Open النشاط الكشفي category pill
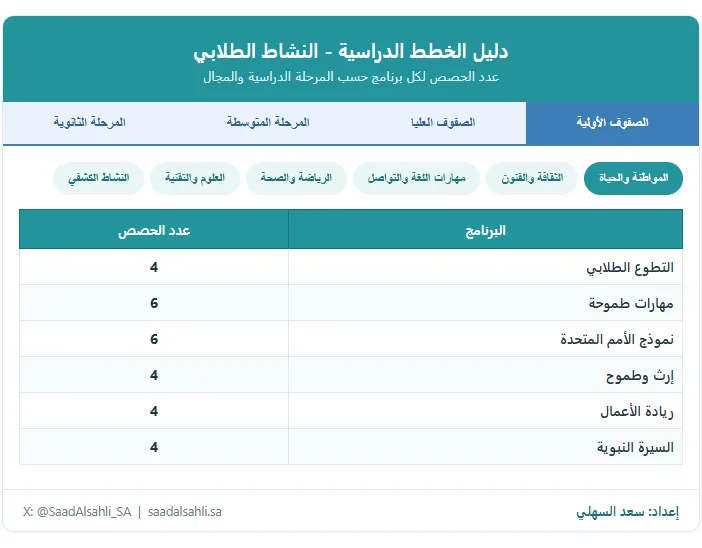This screenshot has width=702, height=548. (x=98, y=178)
